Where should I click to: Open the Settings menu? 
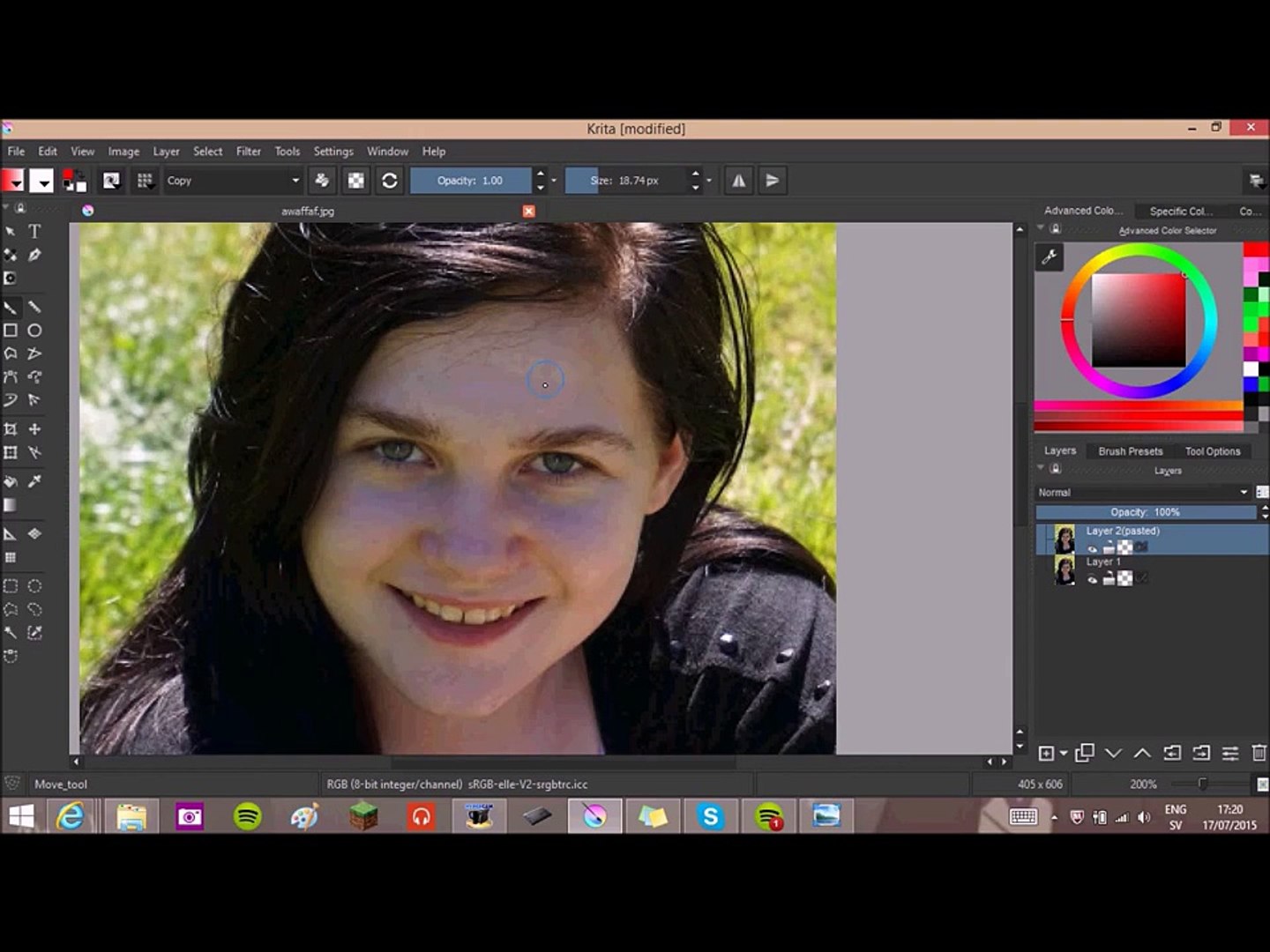(x=333, y=152)
